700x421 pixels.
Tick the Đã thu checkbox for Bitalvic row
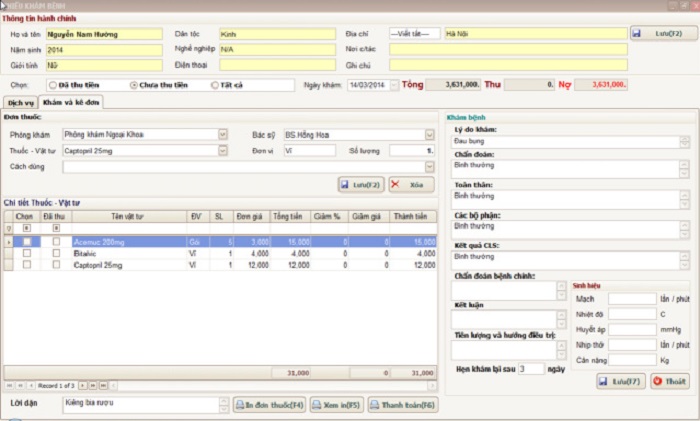coord(56,254)
